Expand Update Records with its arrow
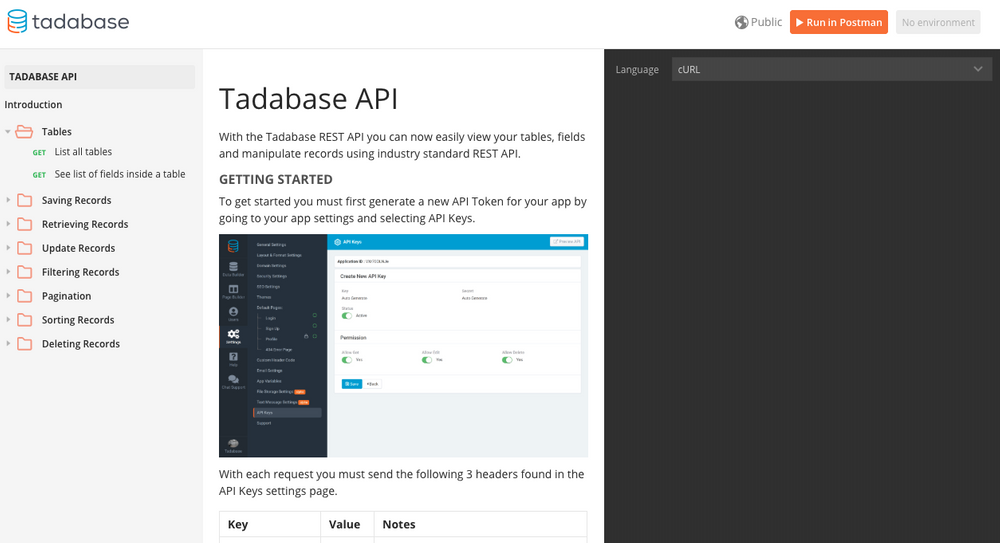Image resolution: width=1000 pixels, height=543 pixels. pos(8,248)
